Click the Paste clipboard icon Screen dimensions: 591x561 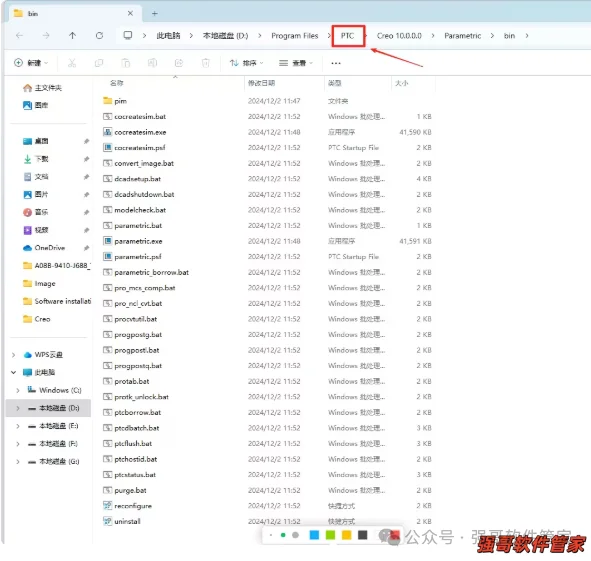pyautogui.click(x=126, y=63)
